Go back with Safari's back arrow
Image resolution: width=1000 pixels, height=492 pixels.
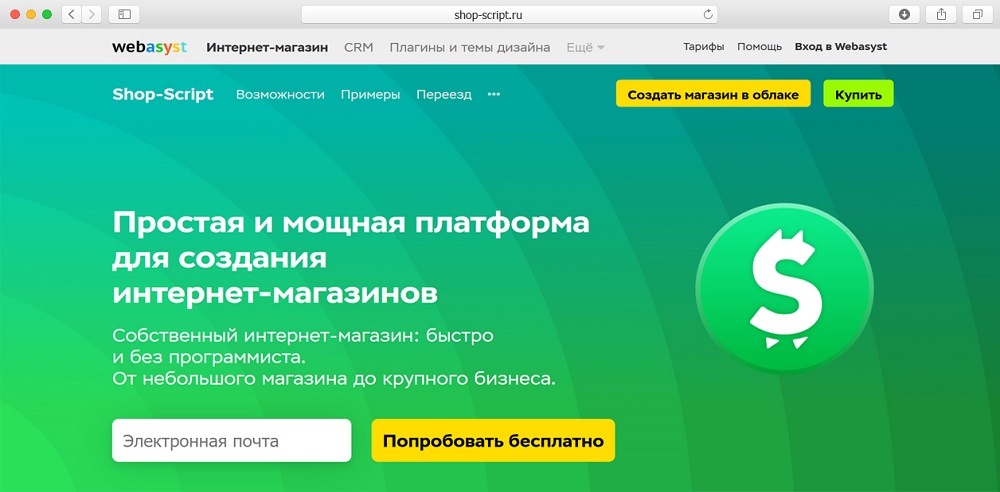(71, 15)
